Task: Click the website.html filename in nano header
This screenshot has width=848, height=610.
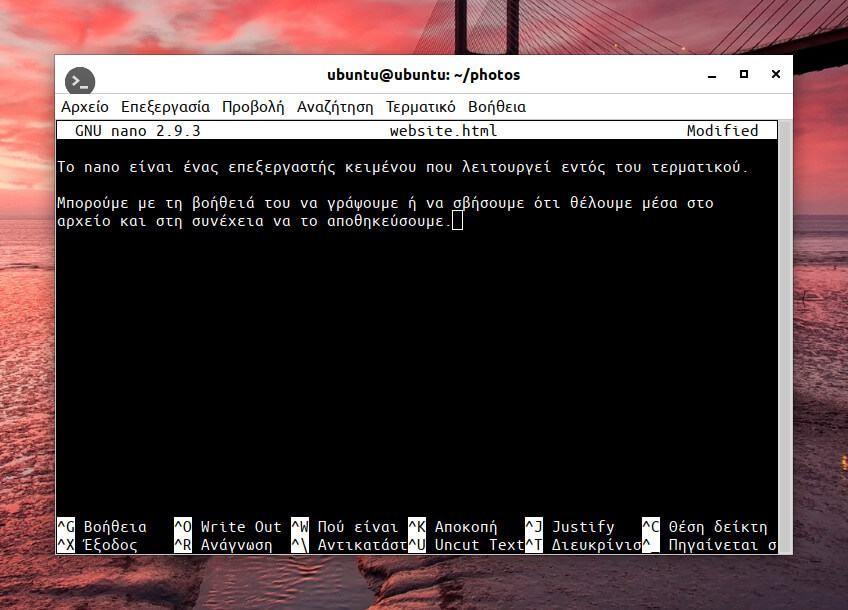Action: coord(443,131)
